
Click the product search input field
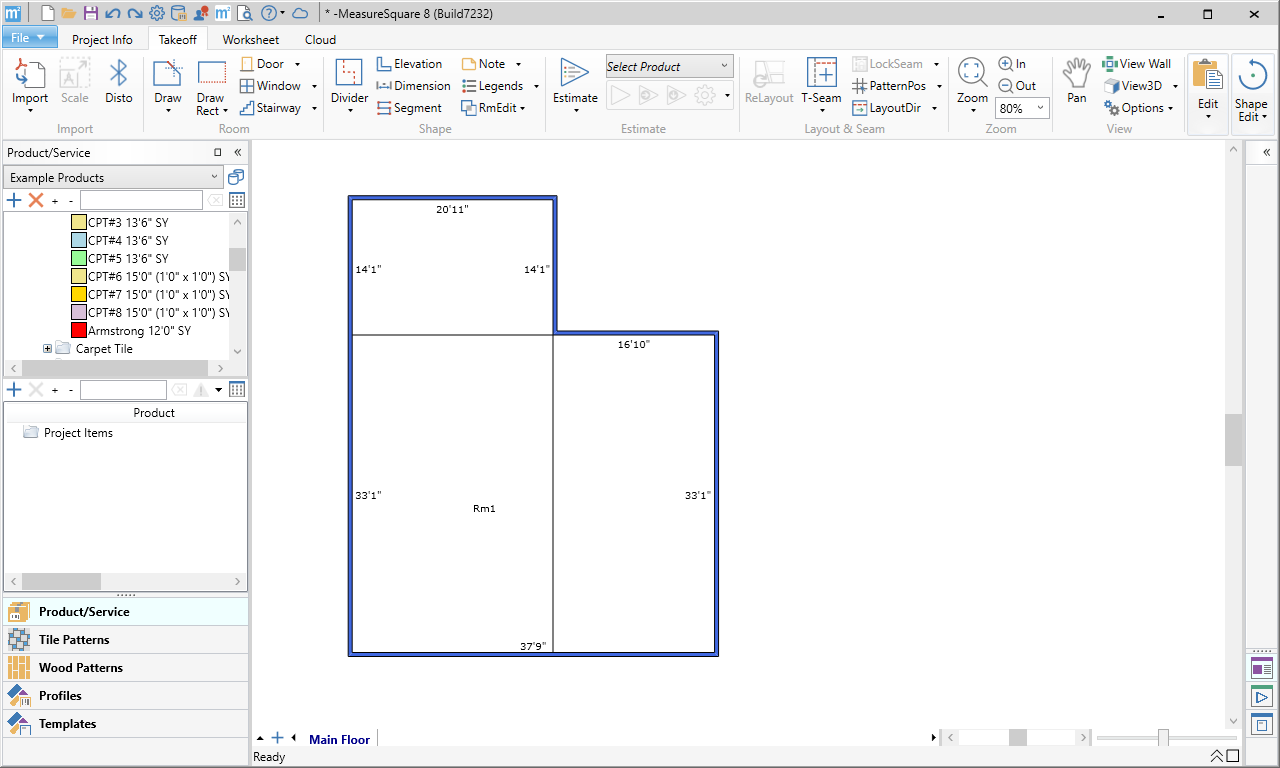141,200
